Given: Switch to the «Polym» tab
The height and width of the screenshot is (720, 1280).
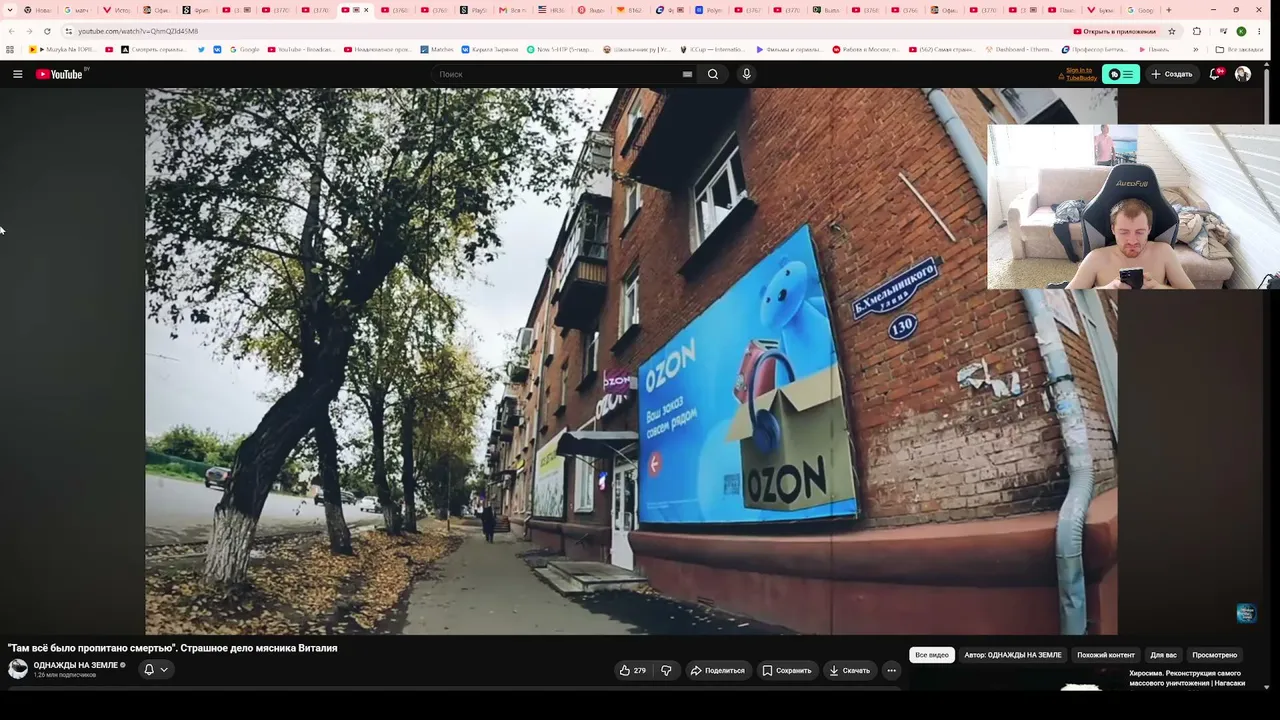Looking at the screenshot, I should pos(711,10).
